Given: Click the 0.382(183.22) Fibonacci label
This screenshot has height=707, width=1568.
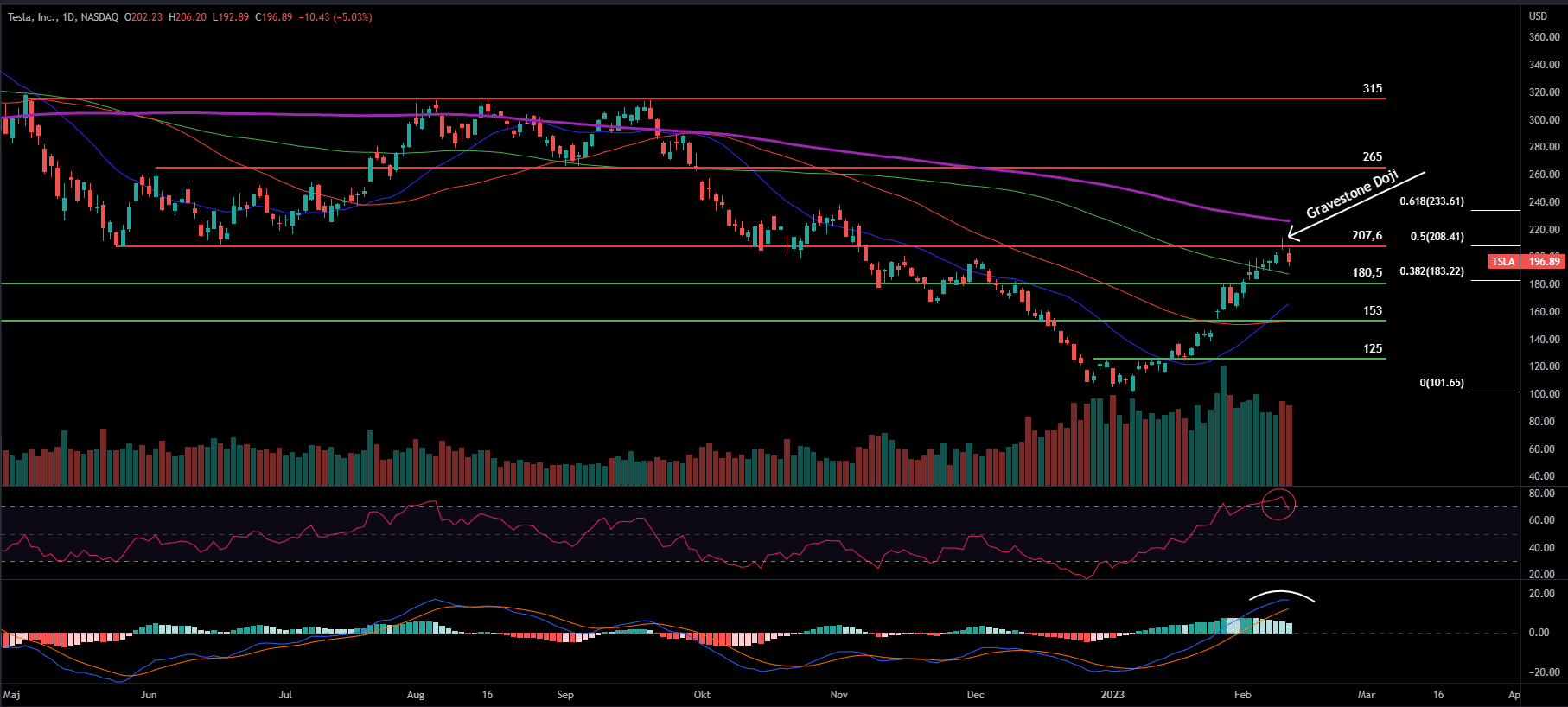Looking at the screenshot, I should 1431,271.
